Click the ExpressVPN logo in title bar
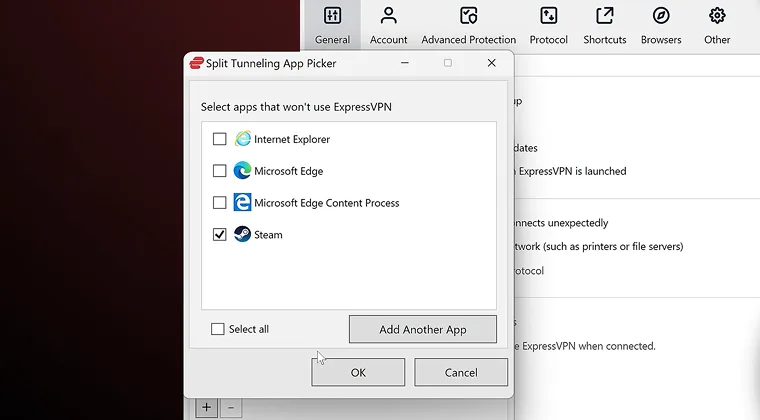 pyautogui.click(x=196, y=63)
